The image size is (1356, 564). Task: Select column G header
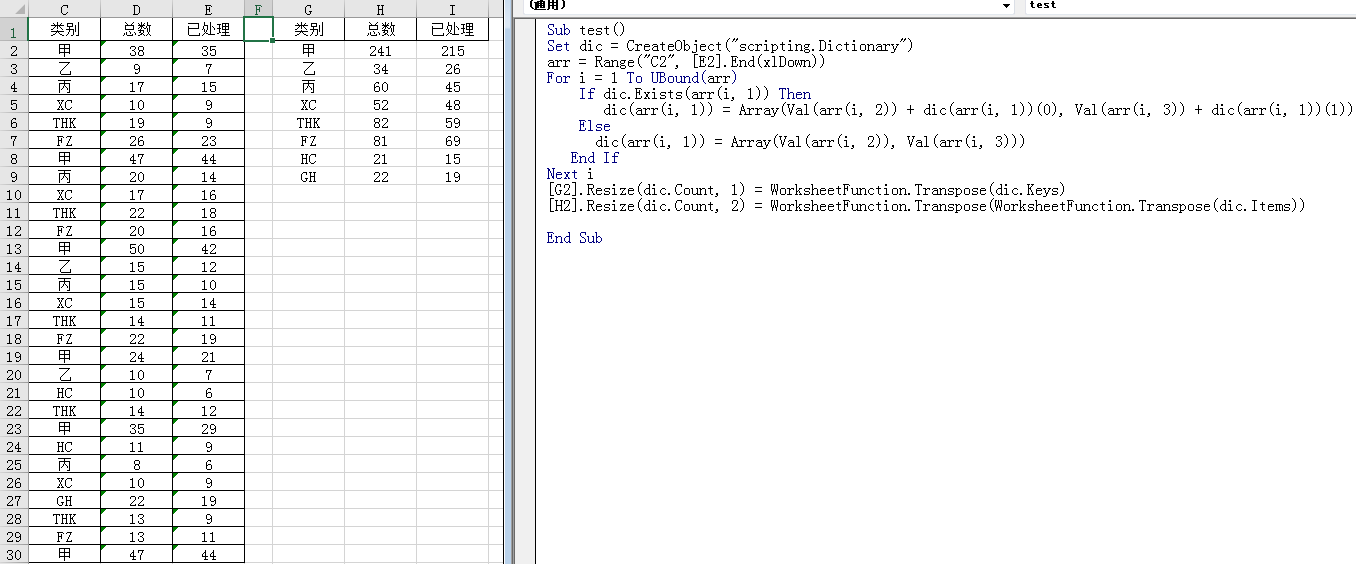pyautogui.click(x=309, y=9)
